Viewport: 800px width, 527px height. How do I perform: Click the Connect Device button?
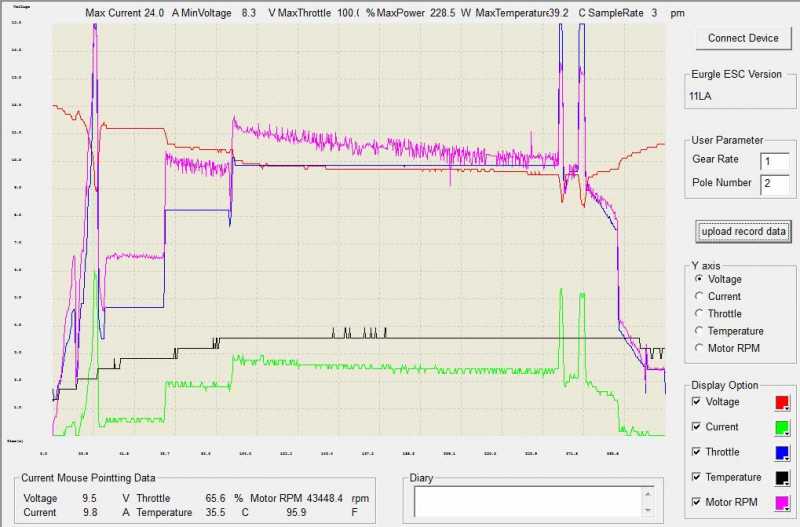(743, 38)
